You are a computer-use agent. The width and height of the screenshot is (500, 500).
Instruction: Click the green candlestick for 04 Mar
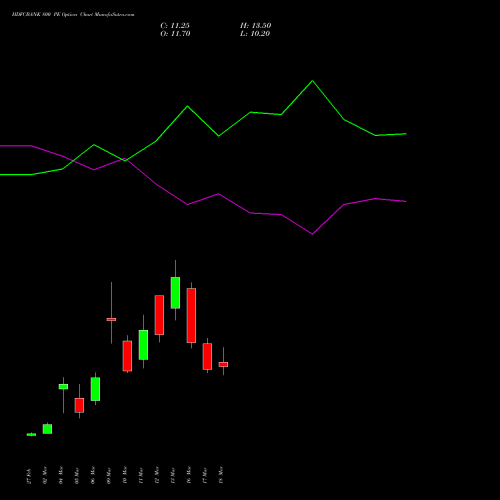[x=63, y=387]
